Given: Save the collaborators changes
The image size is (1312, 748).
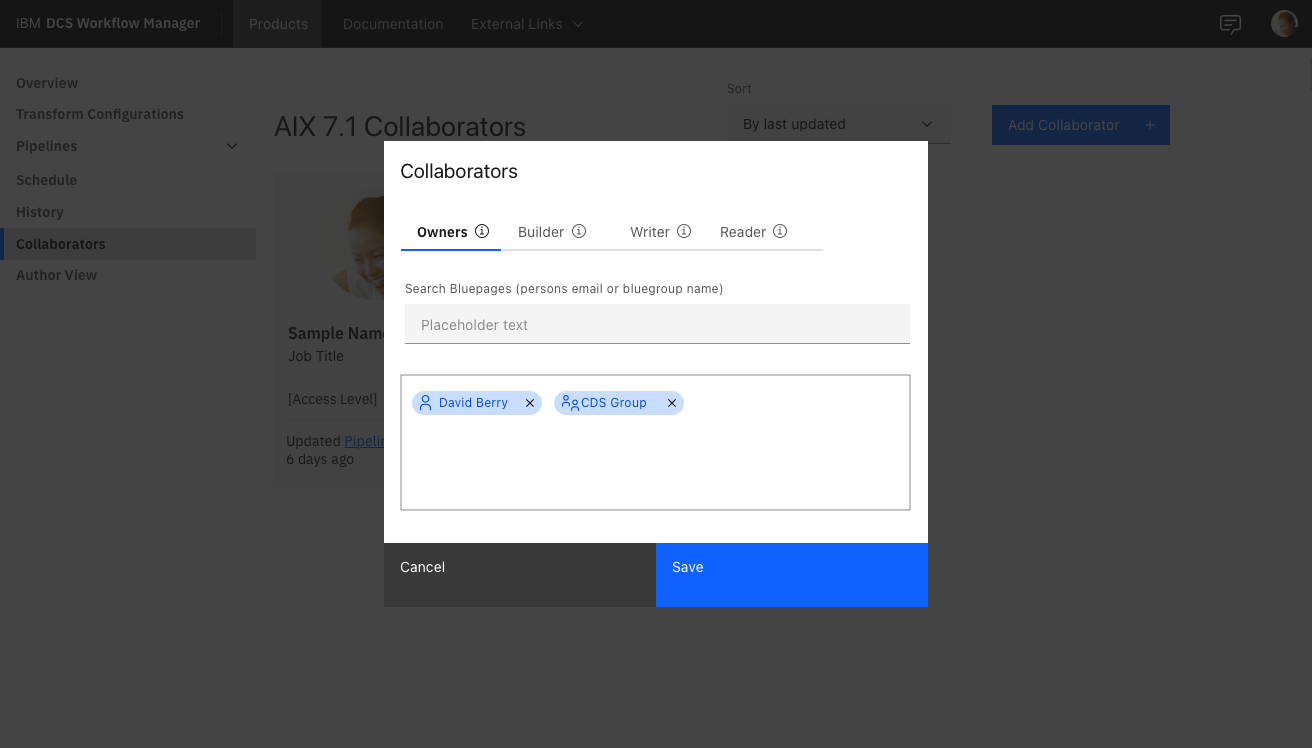Looking at the screenshot, I should point(792,575).
